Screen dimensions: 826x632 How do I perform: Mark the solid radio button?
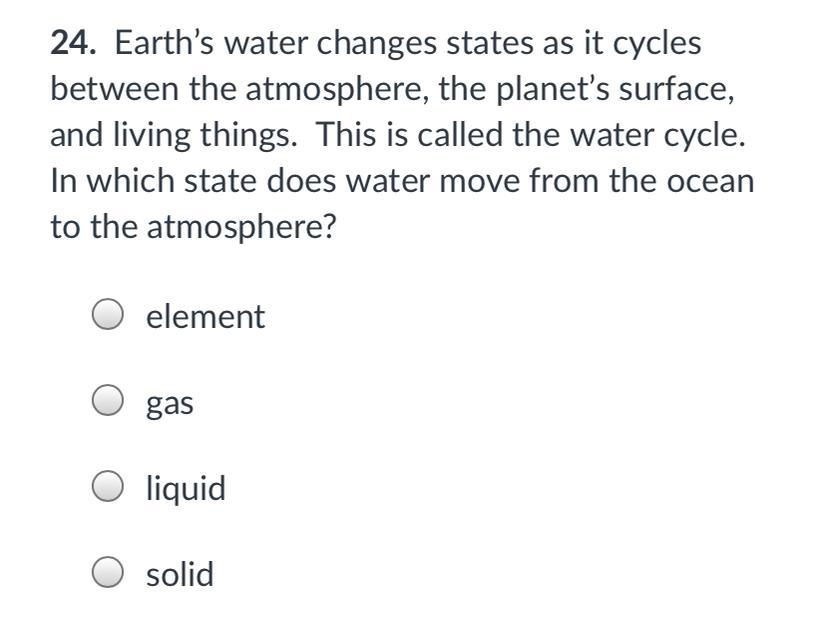[108, 574]
